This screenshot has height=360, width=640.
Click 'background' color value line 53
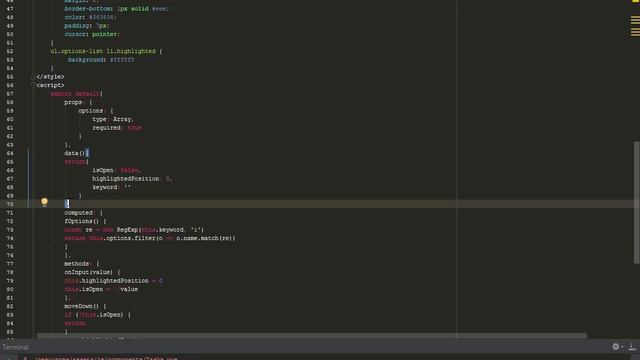point(122,60)
